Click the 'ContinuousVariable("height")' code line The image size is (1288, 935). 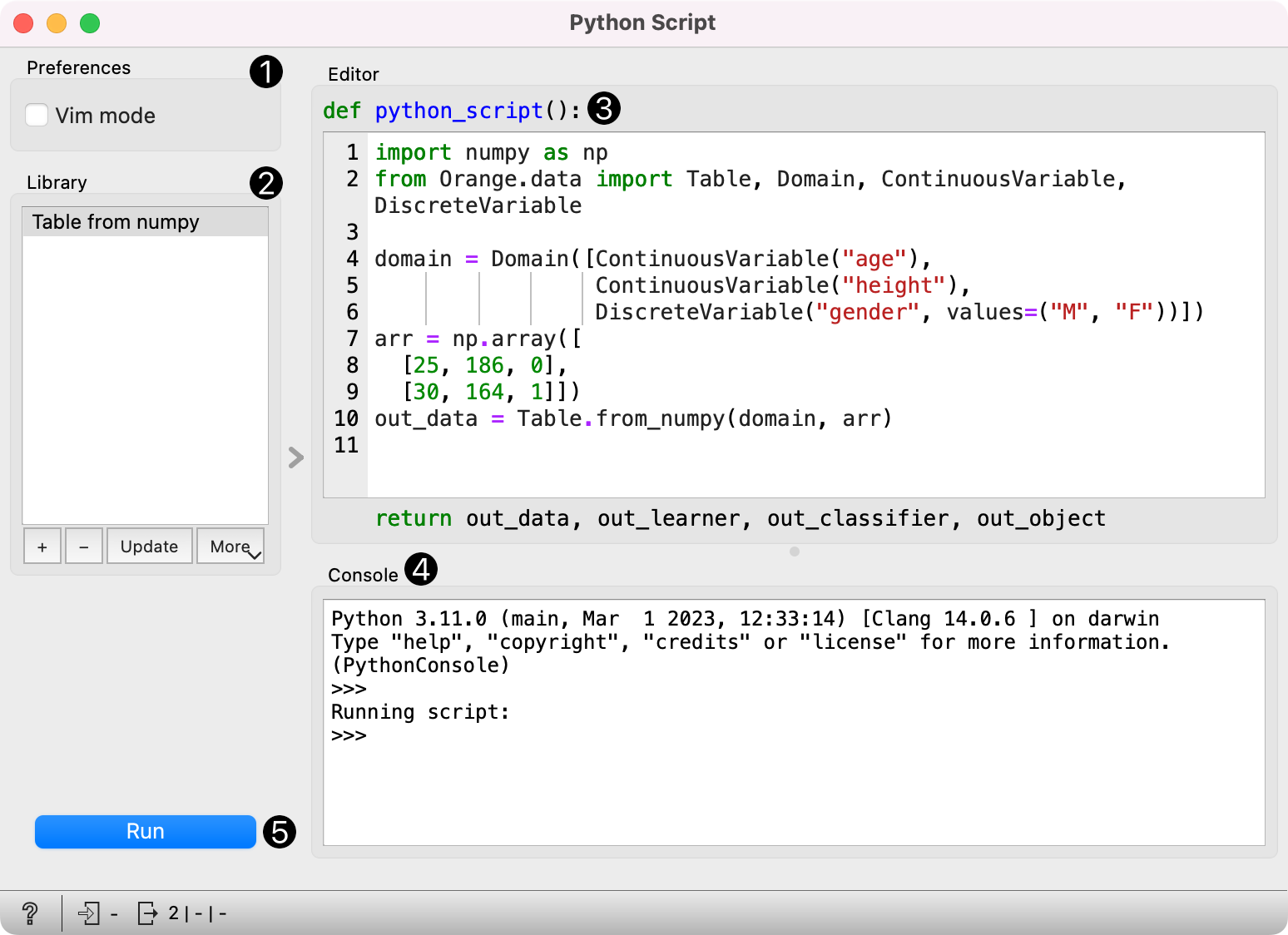783,286
